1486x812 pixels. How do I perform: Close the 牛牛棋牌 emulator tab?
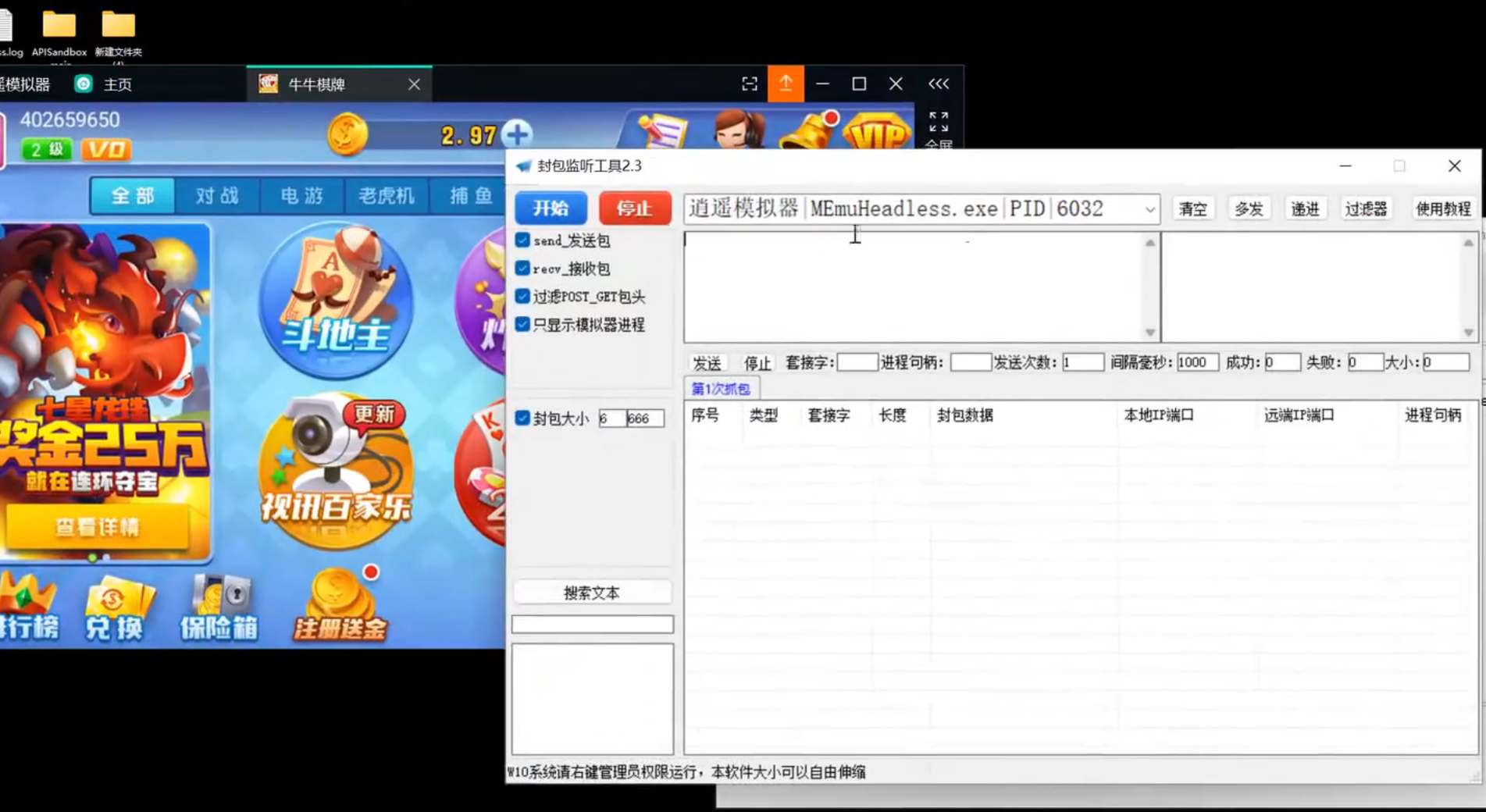pyautogui.click(x=414, y=84)
